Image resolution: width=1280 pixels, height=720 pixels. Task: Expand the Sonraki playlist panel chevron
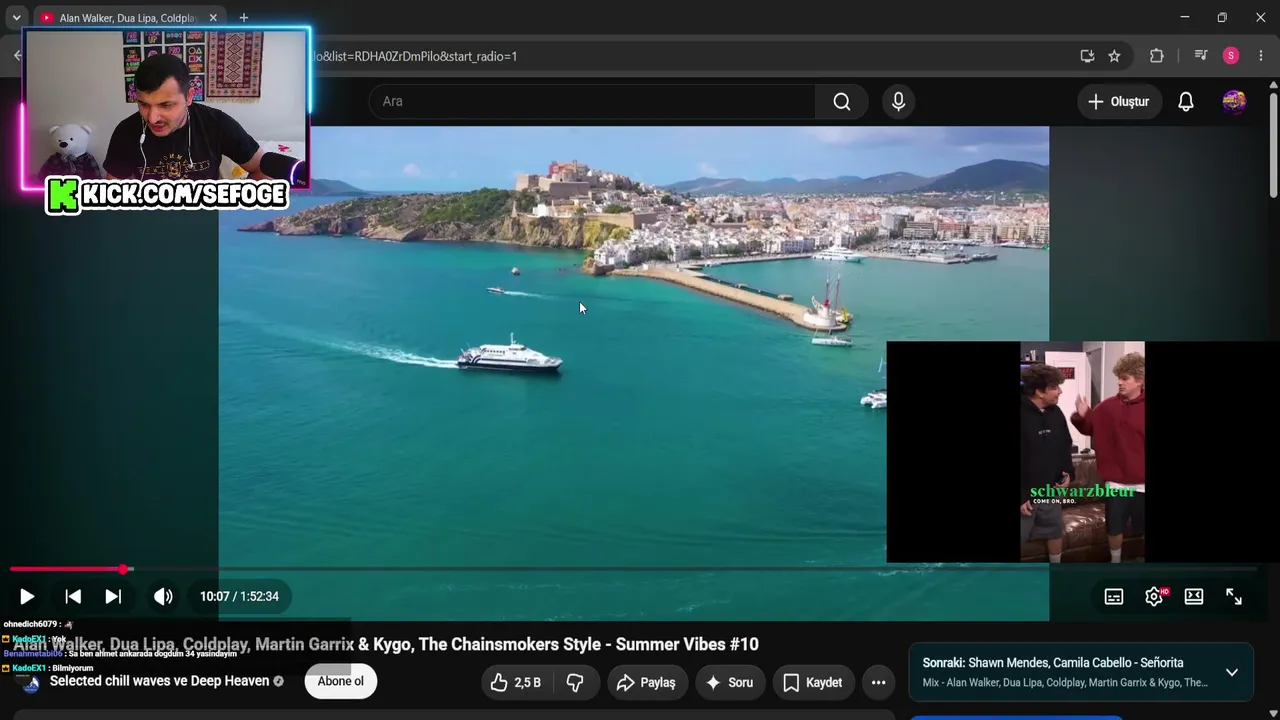(x=1232, y=672)
